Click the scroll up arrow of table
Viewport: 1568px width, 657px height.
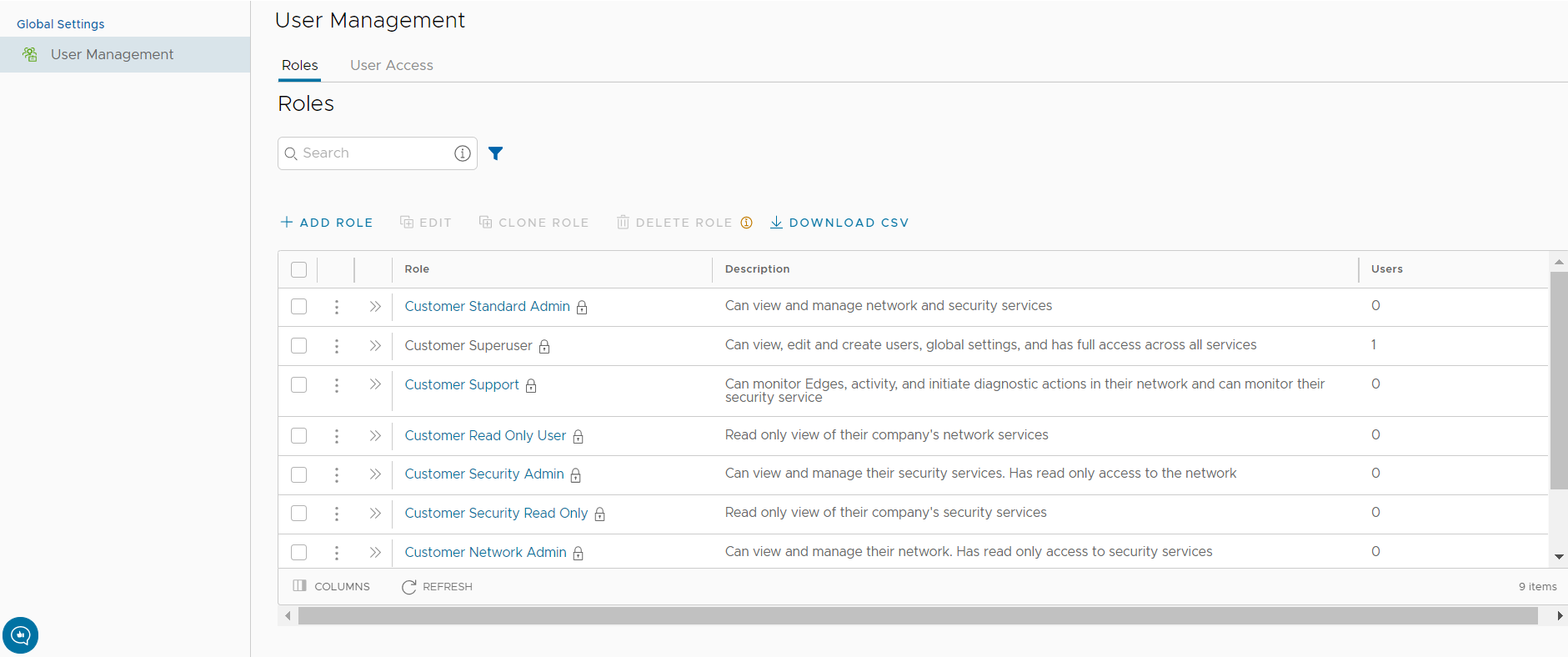point(1559,262)
